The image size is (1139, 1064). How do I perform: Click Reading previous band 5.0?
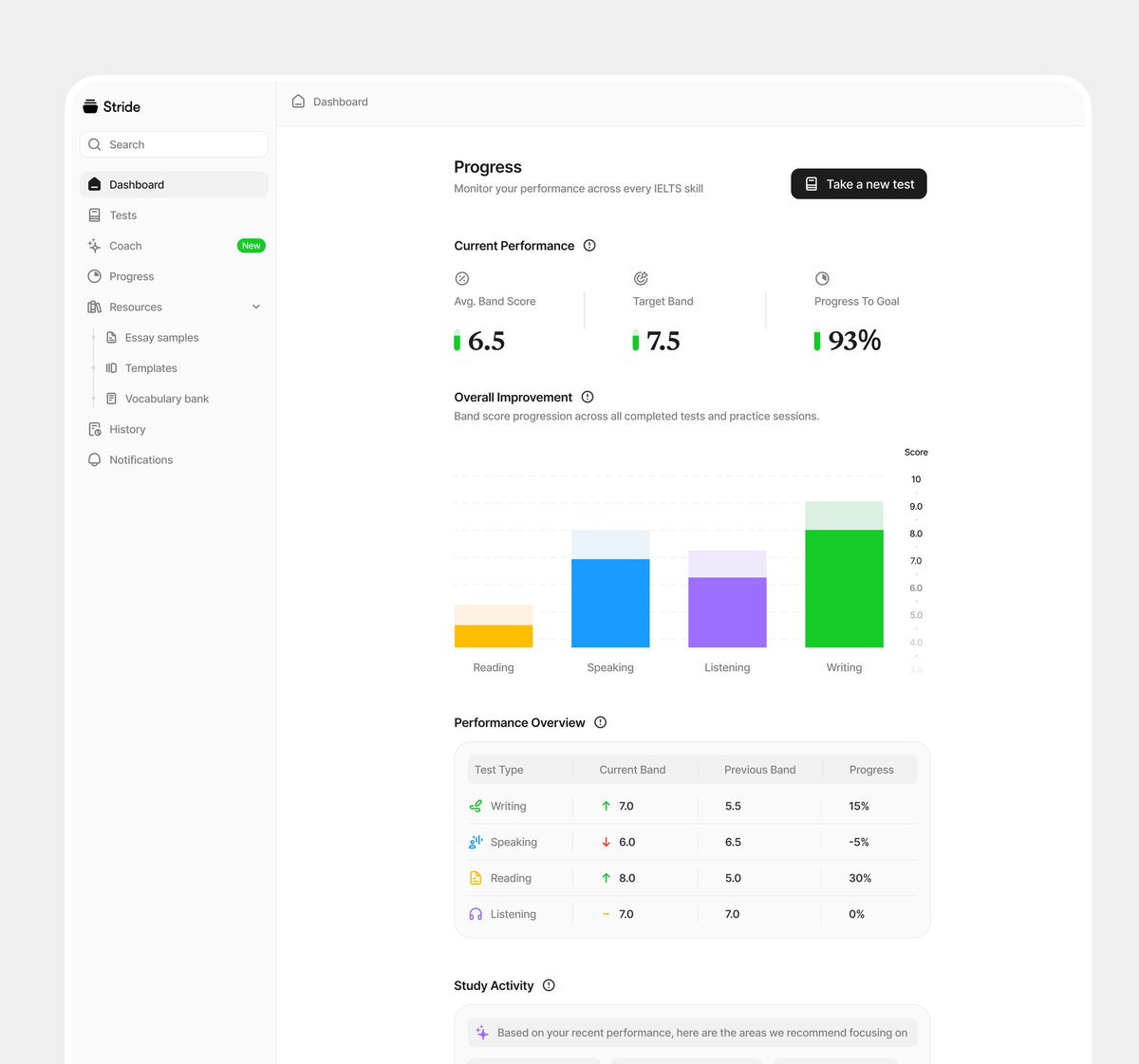733,878
